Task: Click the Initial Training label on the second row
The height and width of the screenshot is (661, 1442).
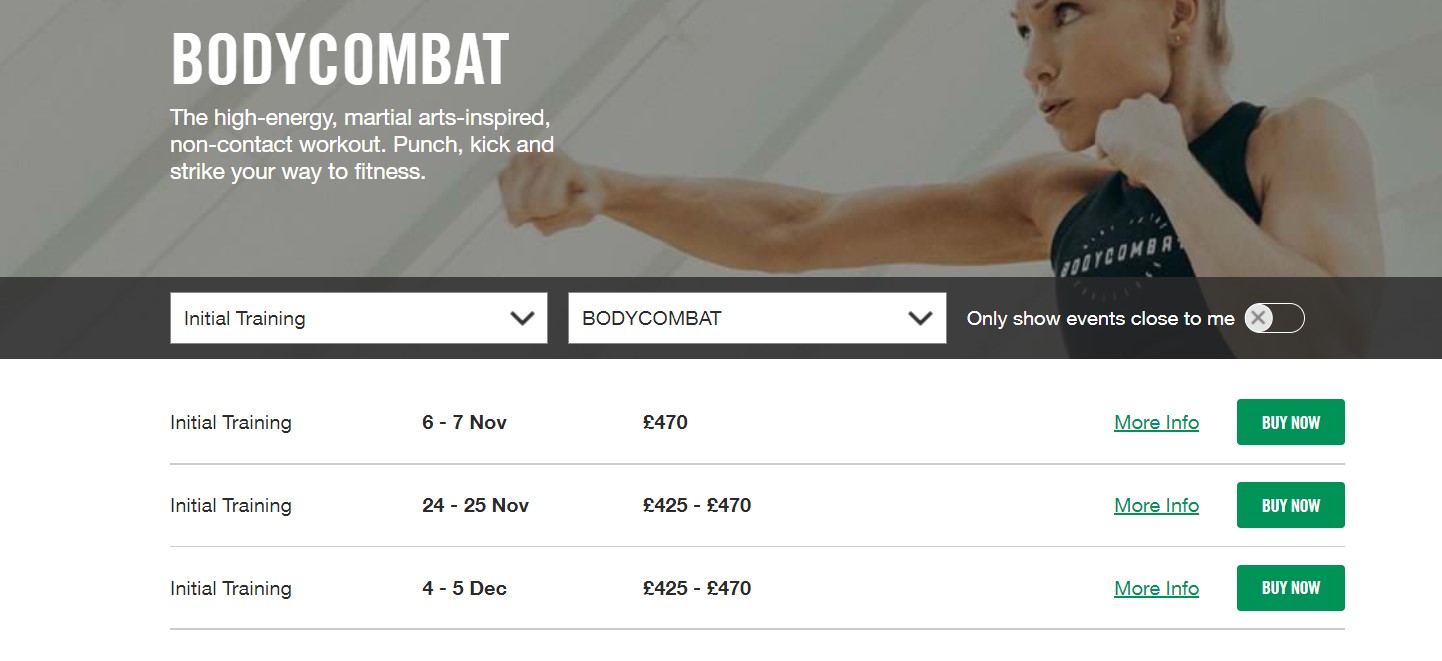Action: tap(230, 505)
